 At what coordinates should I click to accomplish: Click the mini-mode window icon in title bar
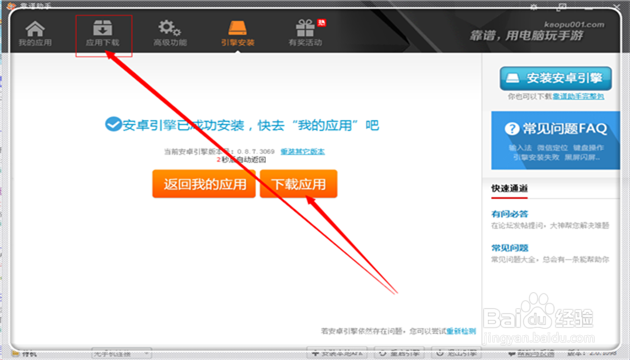561,7
